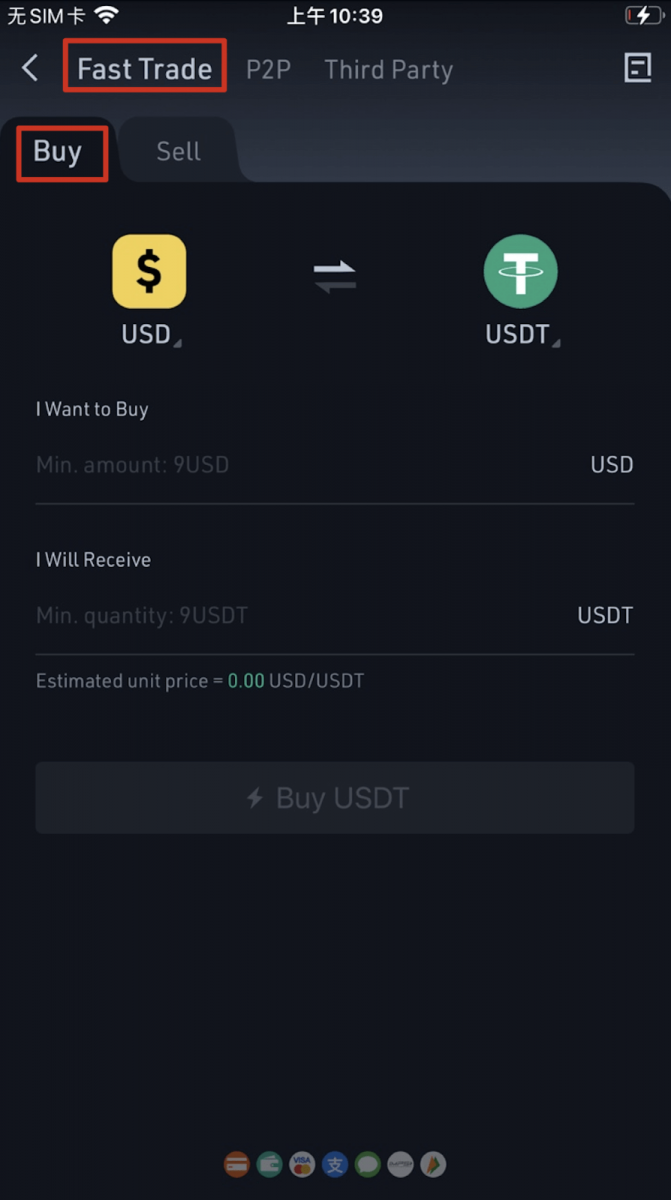Select the Alipay payment icon
Image resolution: width=671 pixels, height=1200 pixels.
[x=334, y=1164]
